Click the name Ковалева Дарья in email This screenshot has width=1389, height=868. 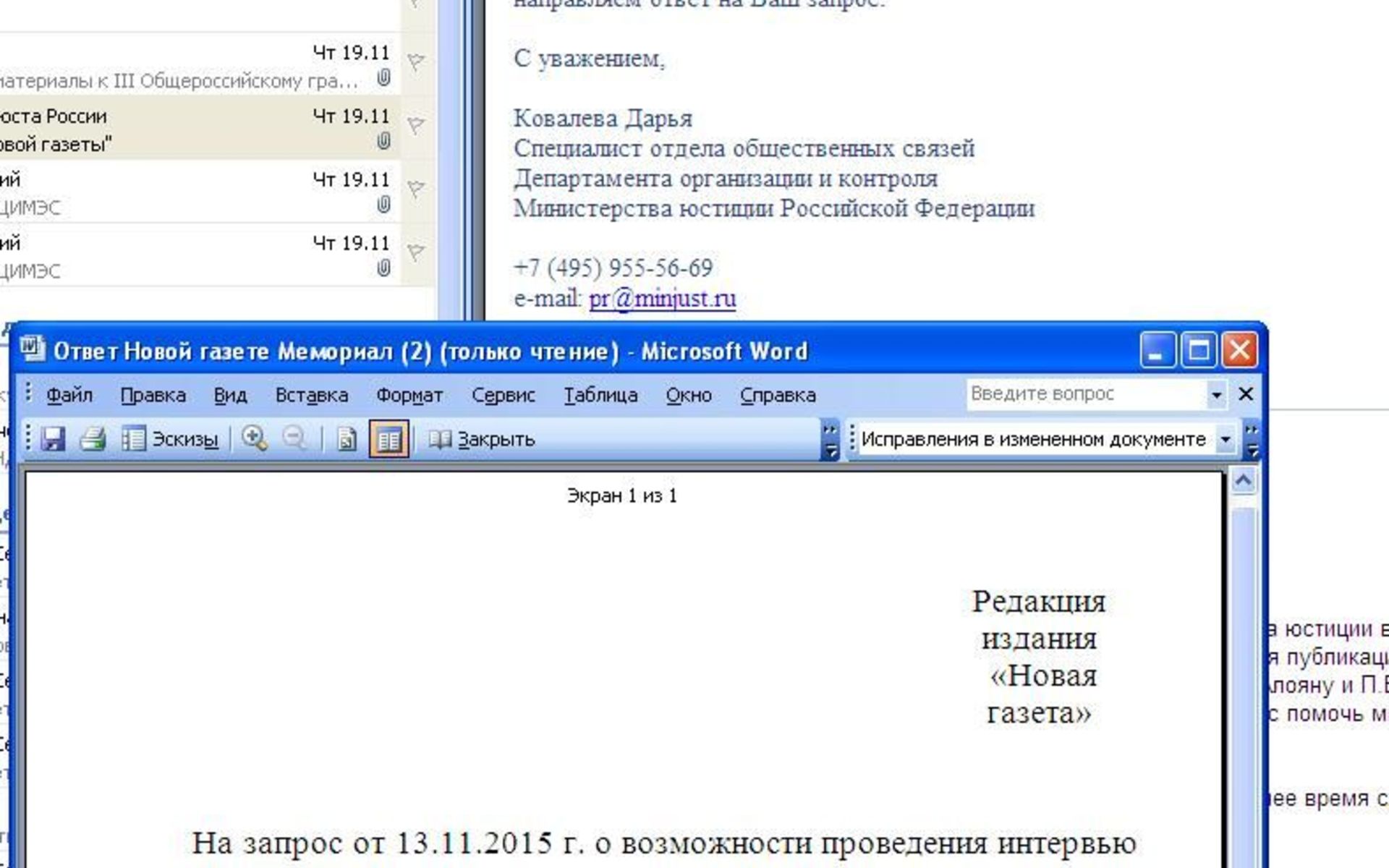(x=603, y=118)
